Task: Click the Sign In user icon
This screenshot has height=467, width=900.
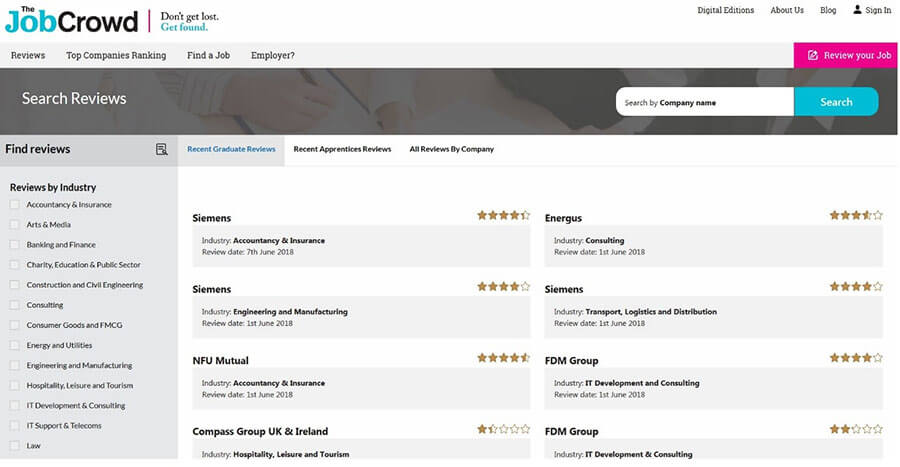Action: click(857, 10)
